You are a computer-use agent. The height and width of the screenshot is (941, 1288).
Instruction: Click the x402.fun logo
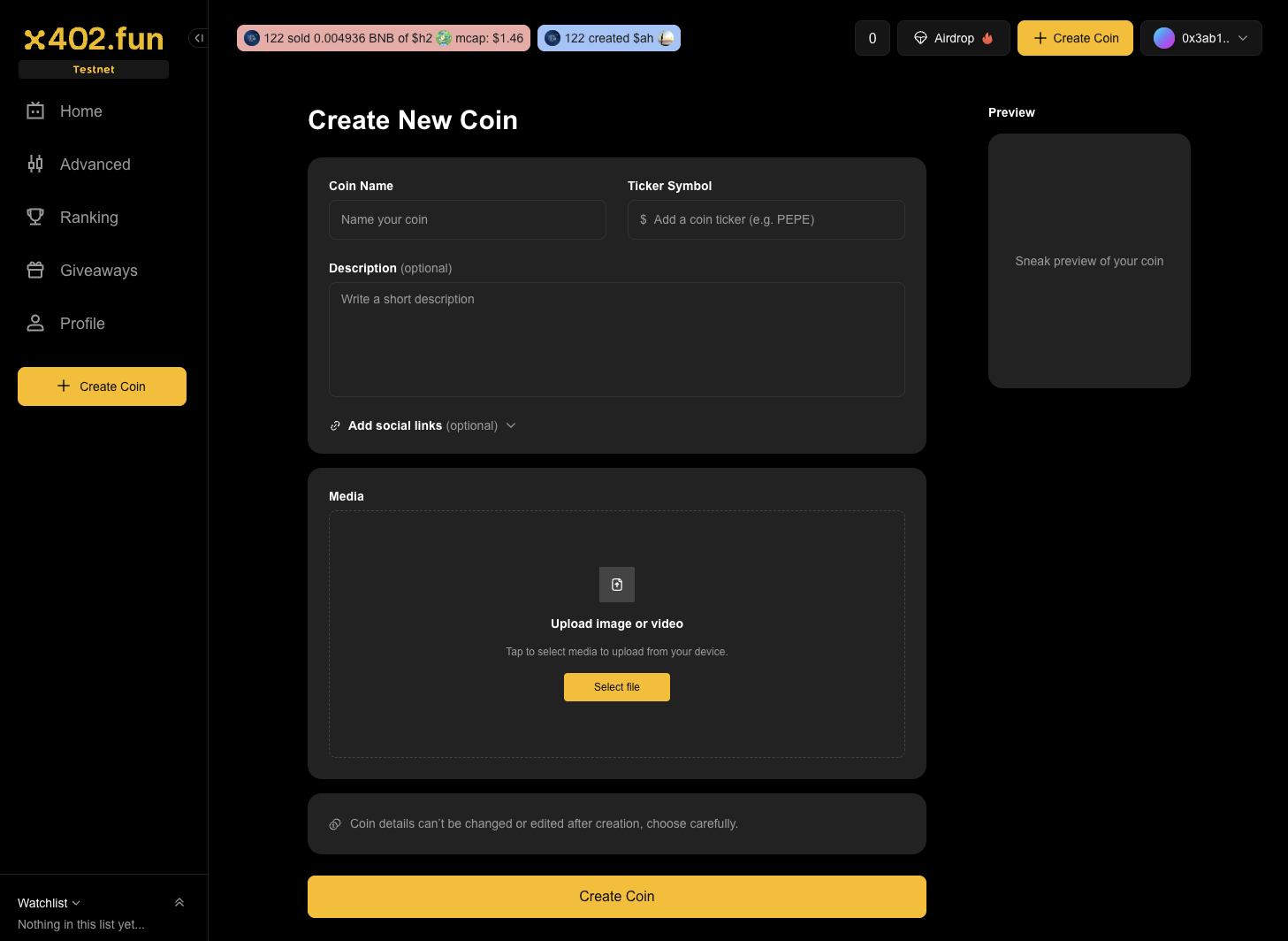[94, 39]
